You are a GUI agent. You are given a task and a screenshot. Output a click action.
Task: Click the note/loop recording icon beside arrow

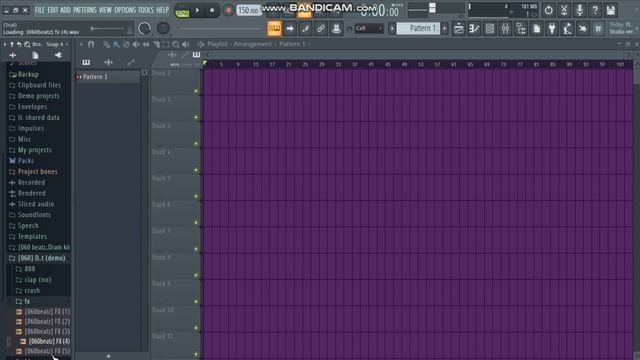[305, 29]
